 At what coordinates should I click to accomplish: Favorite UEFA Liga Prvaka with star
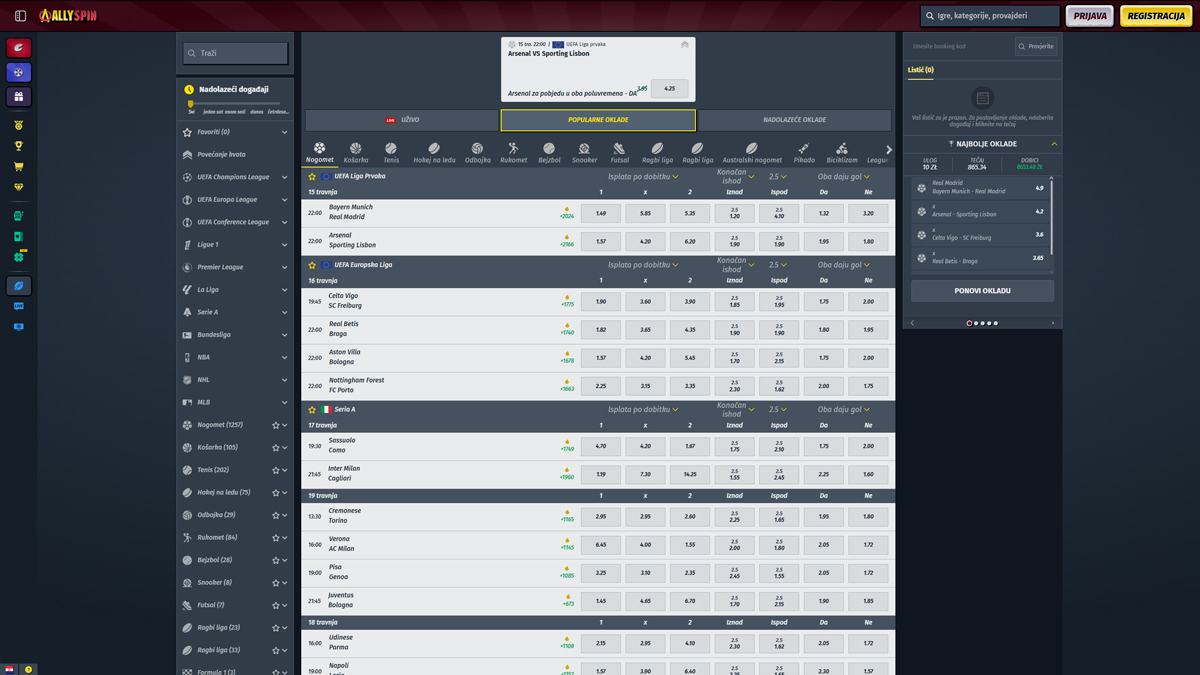click(312, 177)
